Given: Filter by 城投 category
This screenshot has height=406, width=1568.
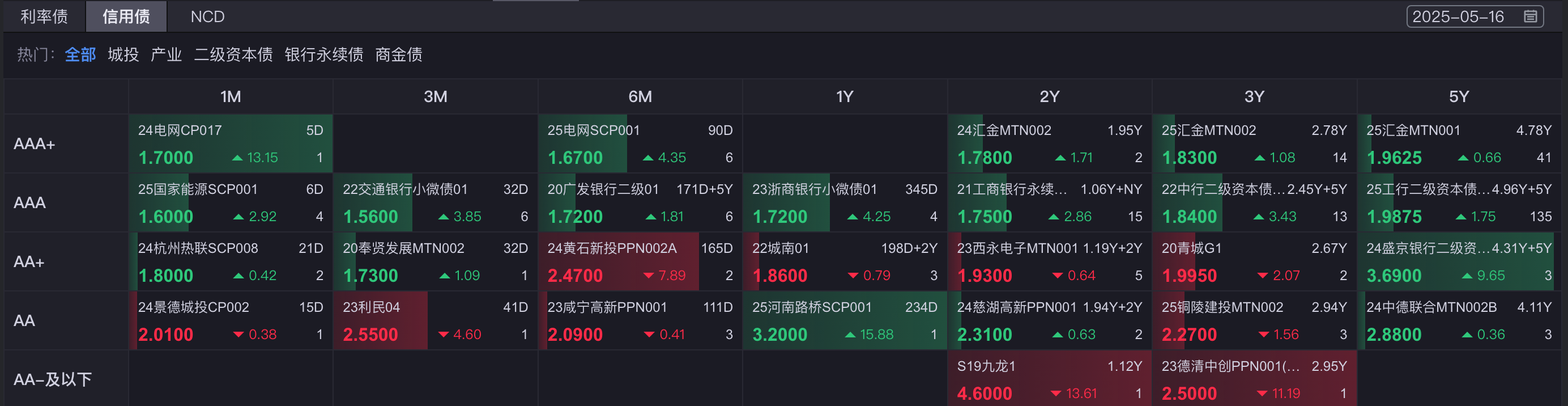Looking at the screenshot, I should coord(123,55).
